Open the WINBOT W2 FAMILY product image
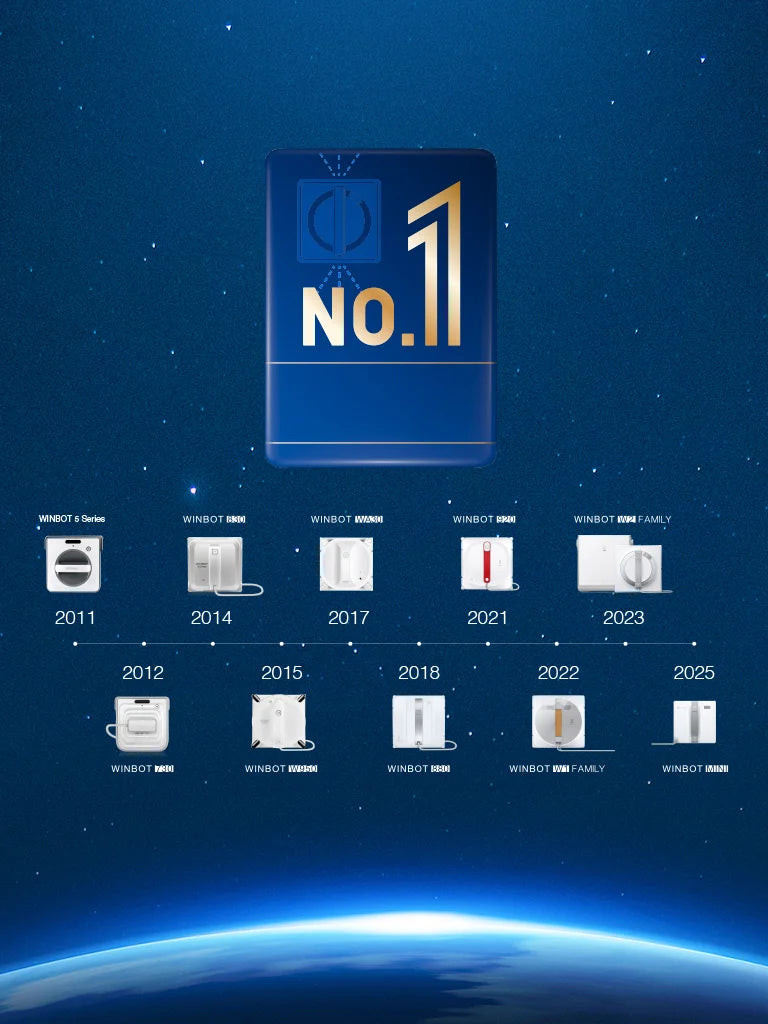This screenshot has height=1024, width=768. pos(620,564)
